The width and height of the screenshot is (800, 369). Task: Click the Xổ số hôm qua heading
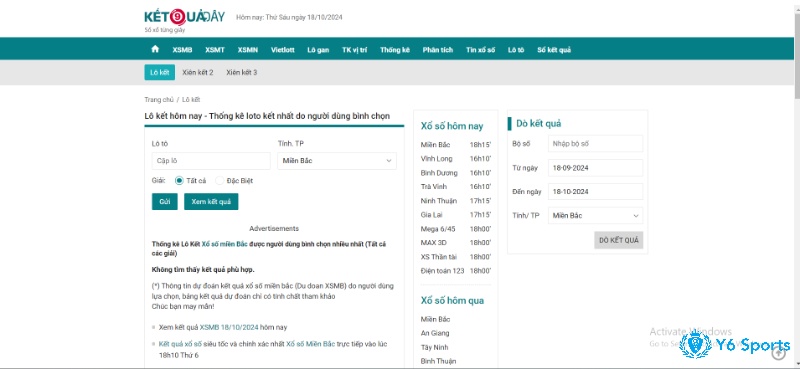tap(453, 301)
